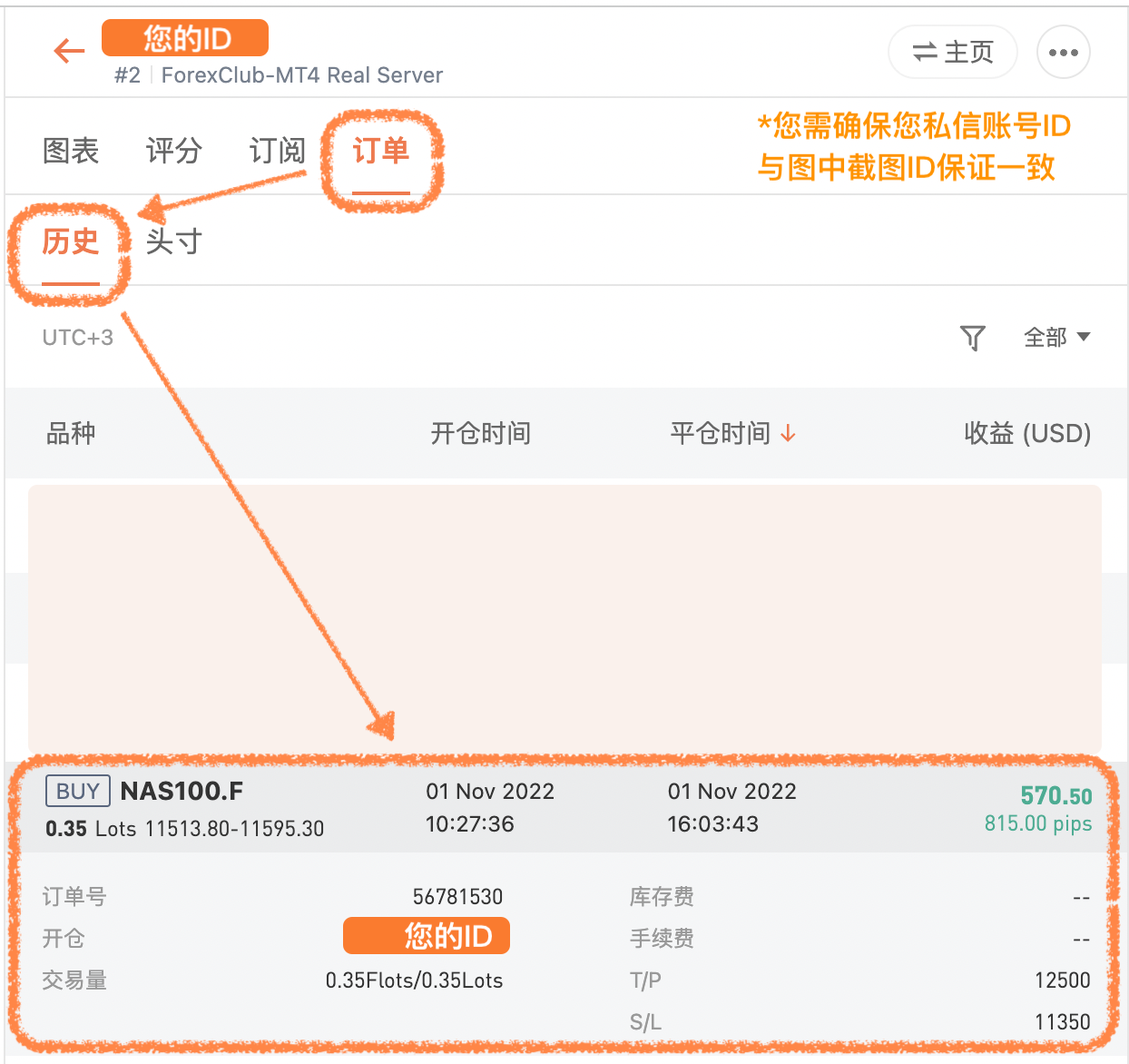Viewport: 1129px width, 1064px height.
Task: Go to the 订单 tab
Action: click(x=381, y=151)
